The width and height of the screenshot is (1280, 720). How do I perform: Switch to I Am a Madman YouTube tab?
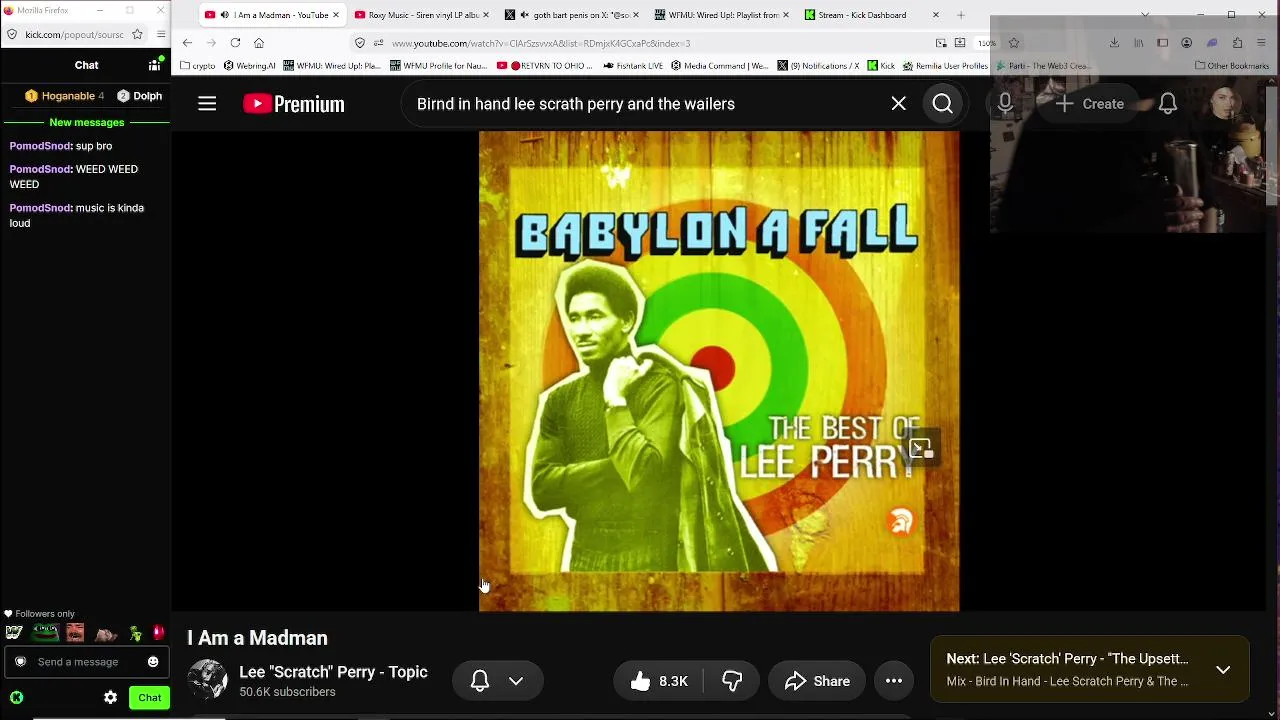272,15
